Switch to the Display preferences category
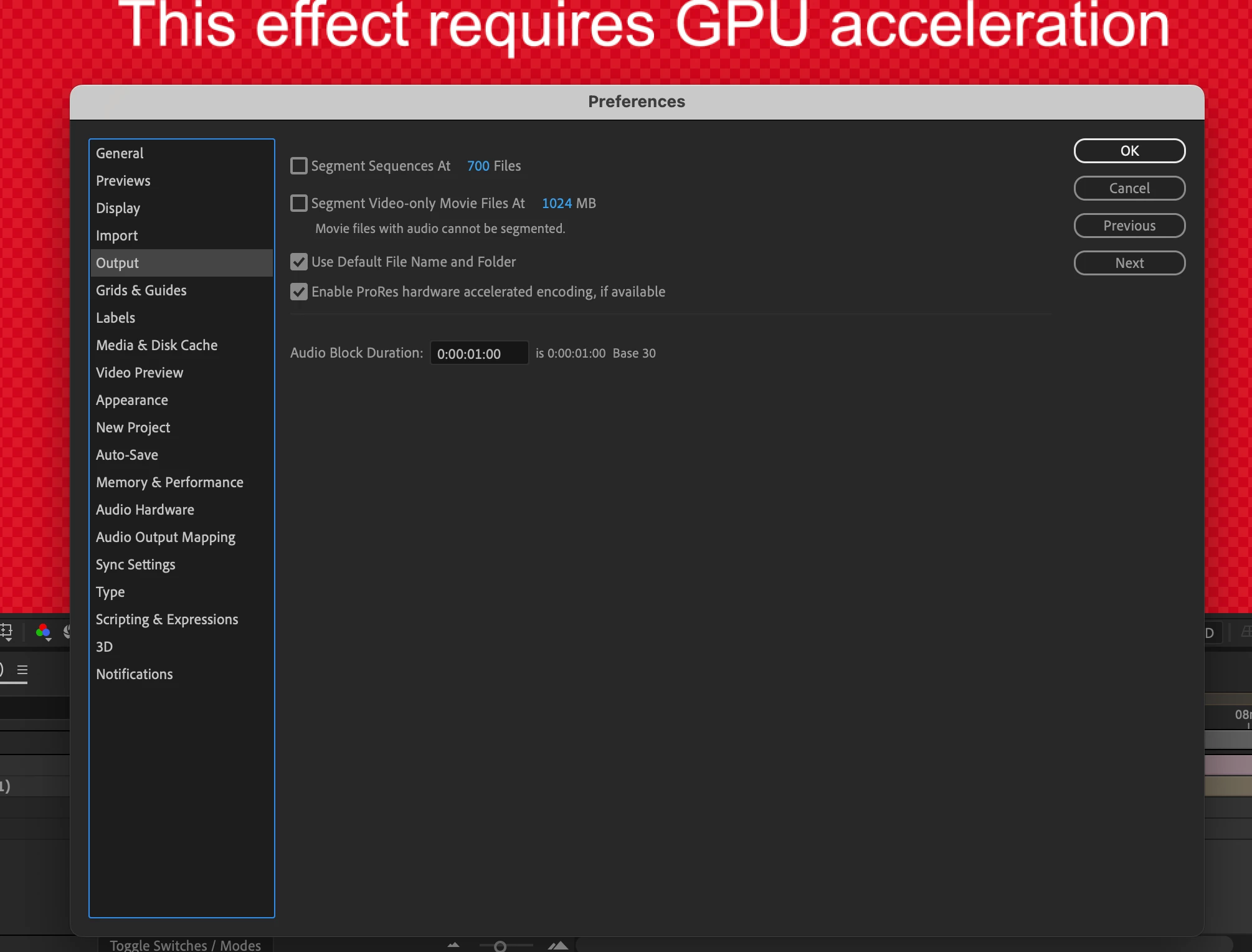This screenshot has height=952, width=1252. click(118, 208)
